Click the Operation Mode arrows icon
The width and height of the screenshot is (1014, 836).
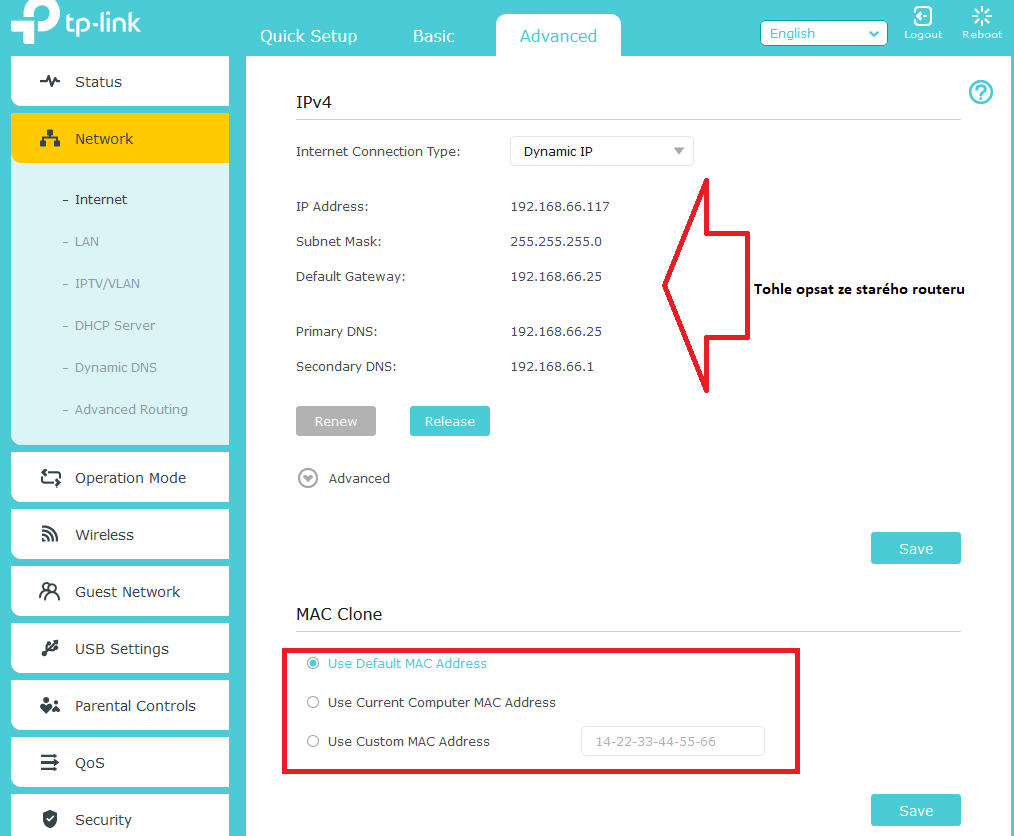50,478
